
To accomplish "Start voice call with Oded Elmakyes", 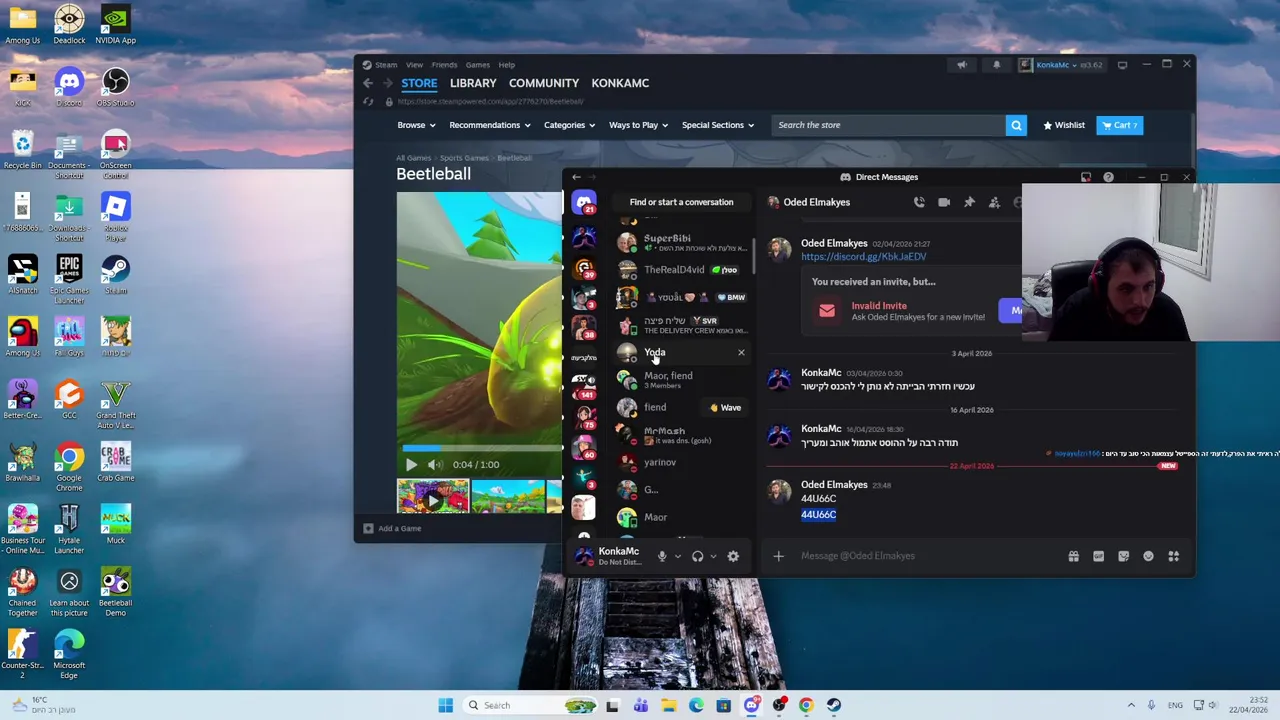I will 919,202.
